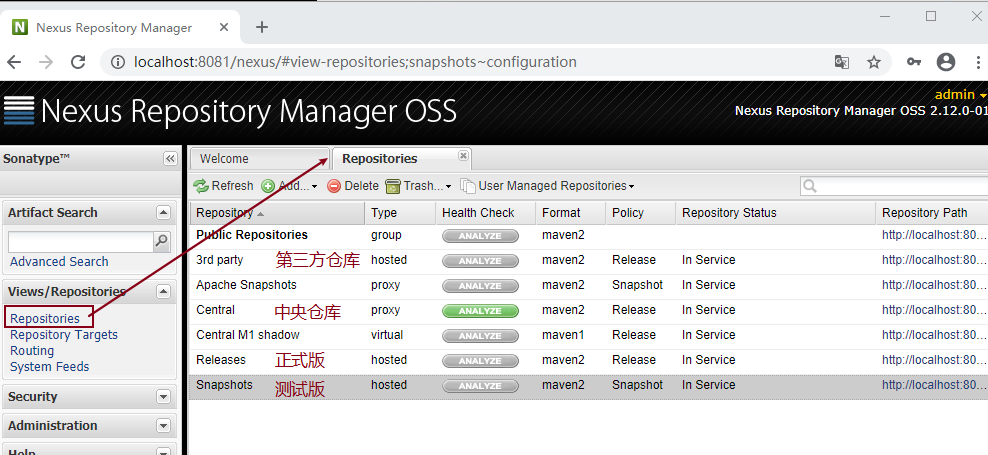Open the Central repository path URL
The height and width of the screenshot is (455, 988).
[934, 310]
